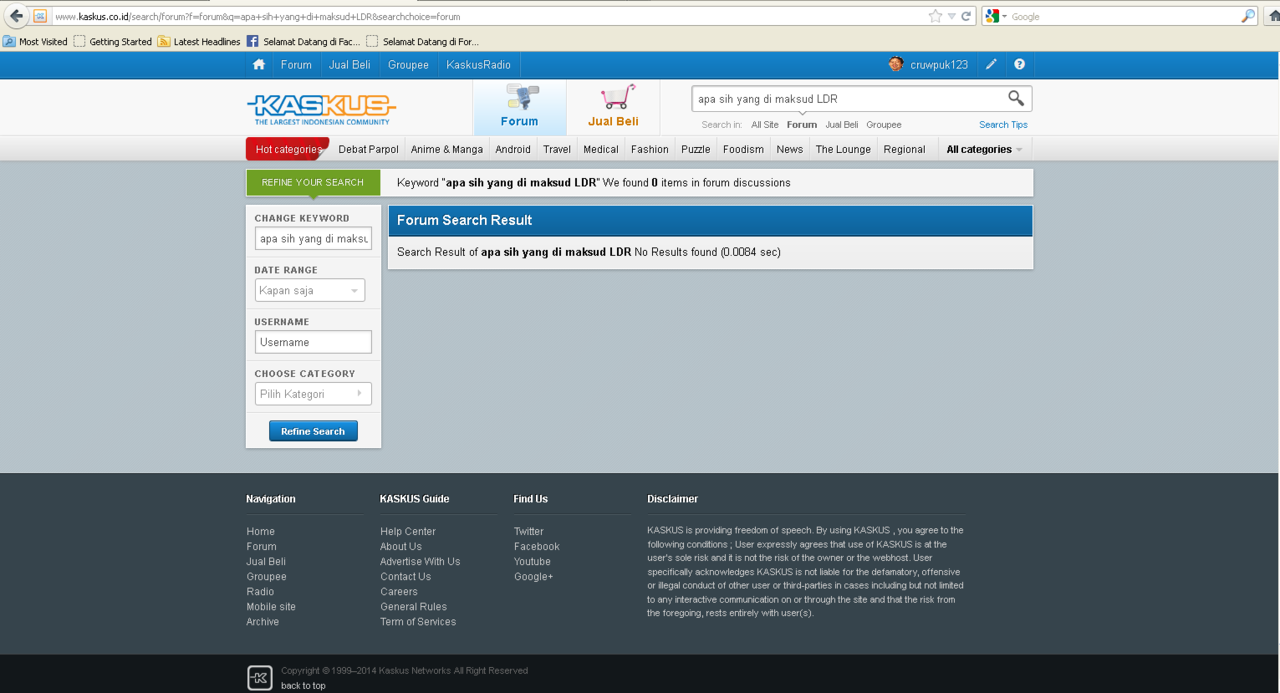Open the Google search engine dropdown

click(996, 16)
